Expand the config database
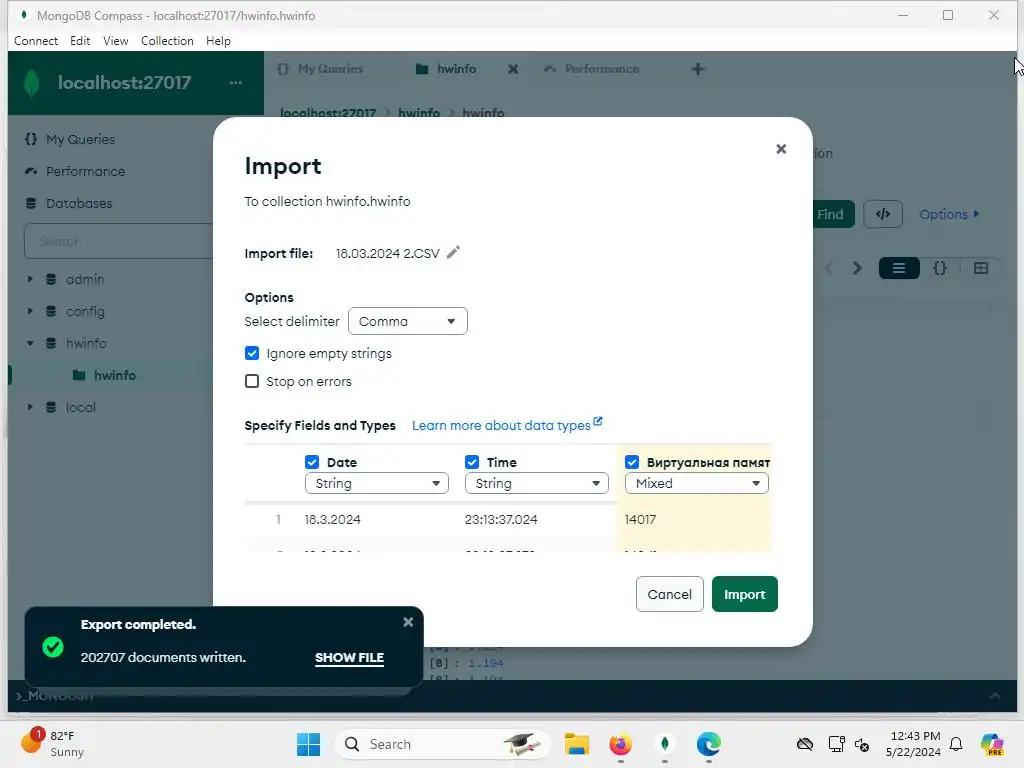 pos(30,311)
